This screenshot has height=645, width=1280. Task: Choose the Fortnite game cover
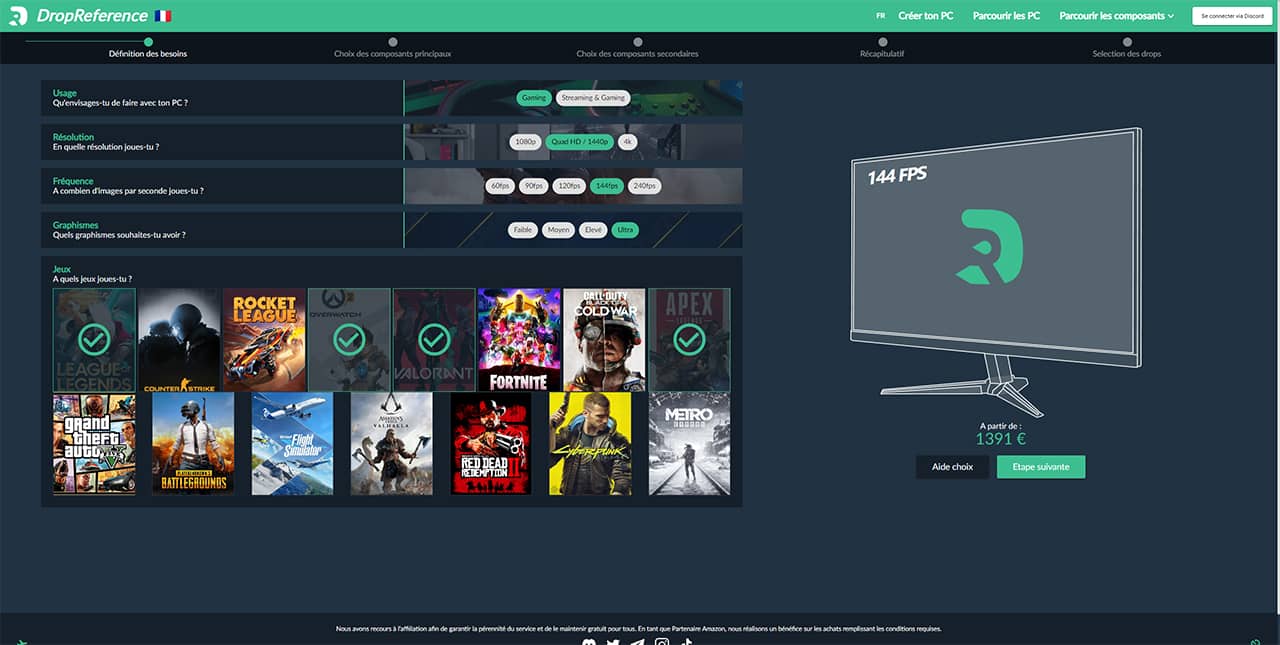[x=519, y=340]
